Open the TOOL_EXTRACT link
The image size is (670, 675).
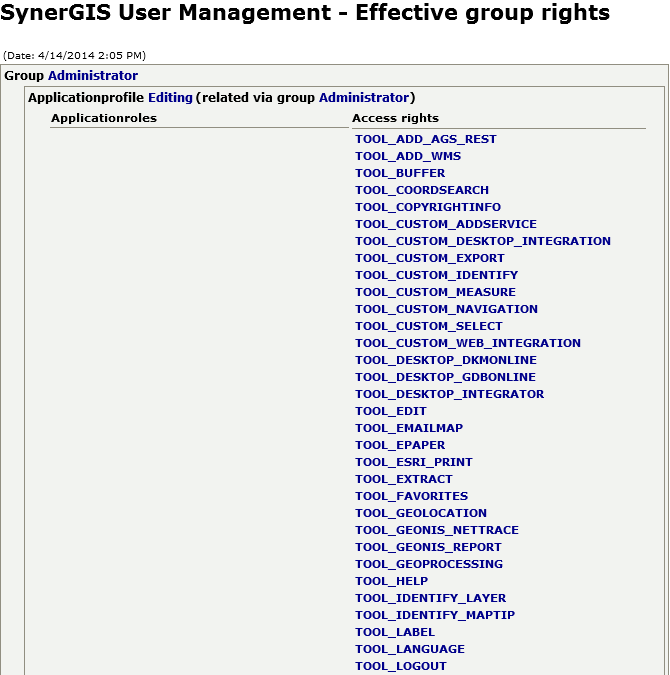404,479
